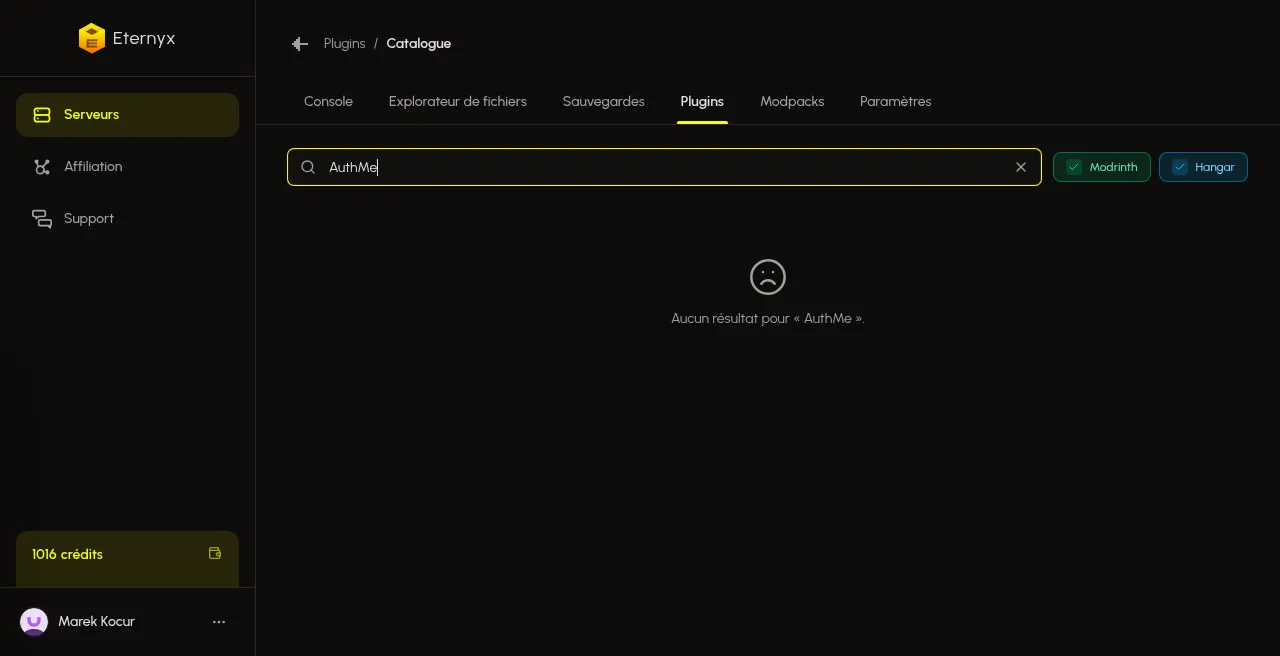Click the Marek Kocur avatar
This screenshot has height=656, width=1280.
click(34, 622)
